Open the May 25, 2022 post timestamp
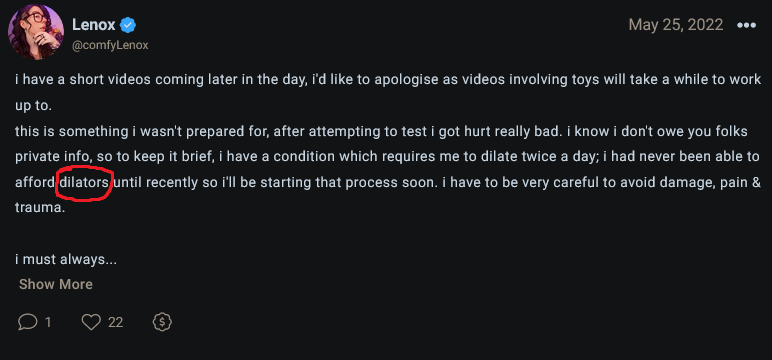The width and height of the screenshot is (772, 360). pyautogui.click(x=676, y=25)
